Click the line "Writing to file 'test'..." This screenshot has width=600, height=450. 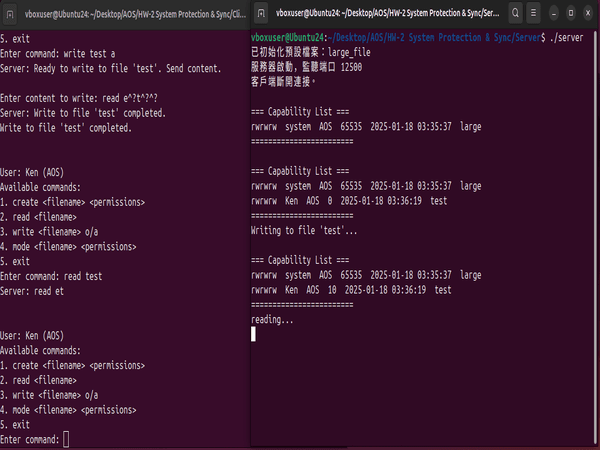[304, 230]
